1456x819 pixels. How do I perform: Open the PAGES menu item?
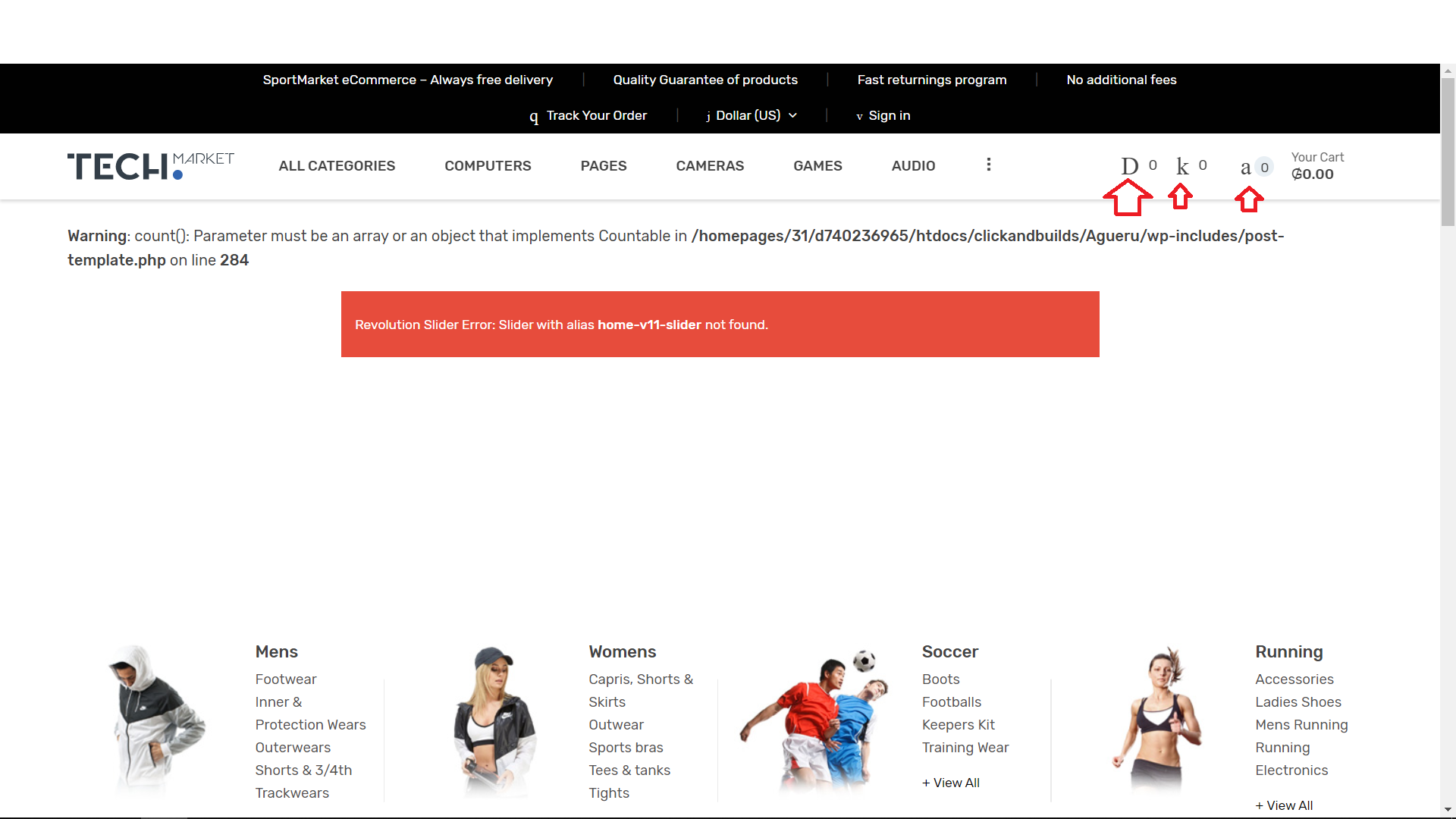pyautogui.click(x=604, y=165)
